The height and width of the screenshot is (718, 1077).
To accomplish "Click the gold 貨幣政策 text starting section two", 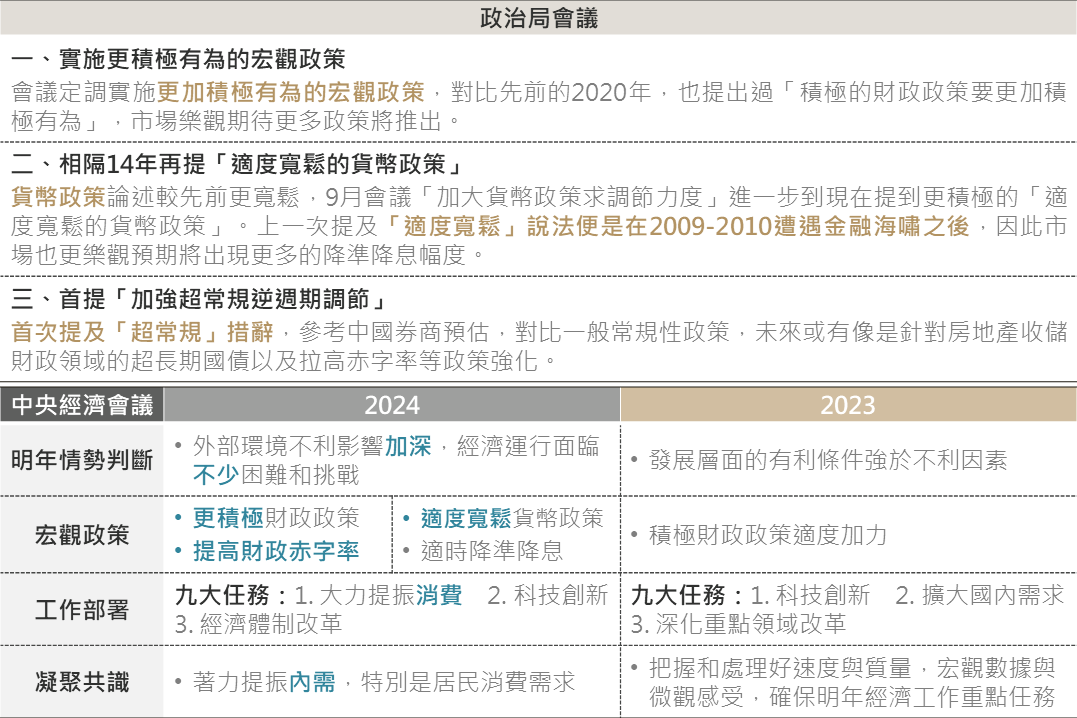I will (57, 196).
